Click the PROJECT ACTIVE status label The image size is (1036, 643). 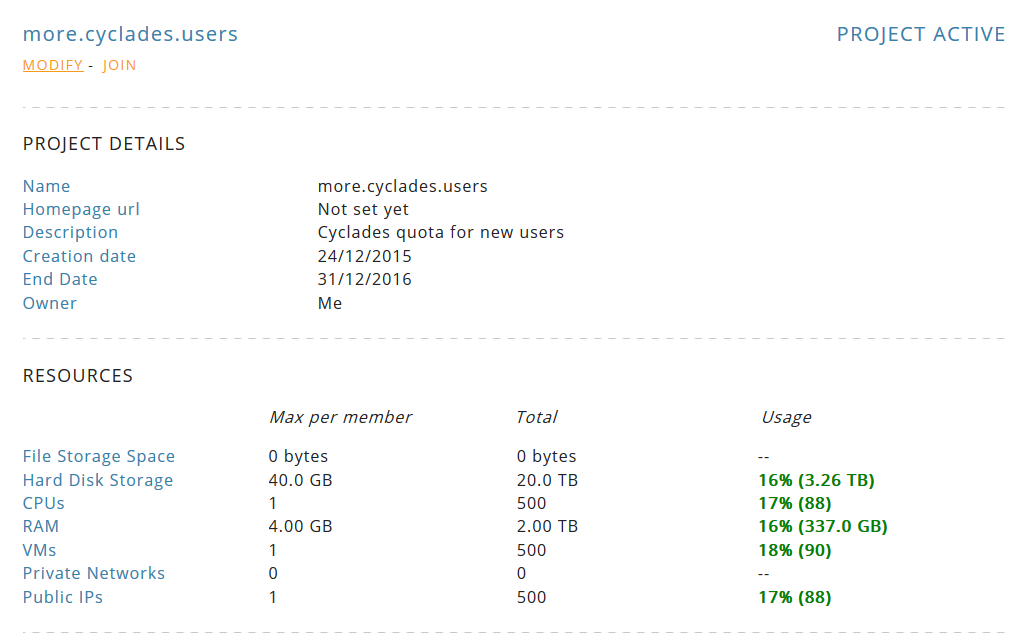(921, 33)
